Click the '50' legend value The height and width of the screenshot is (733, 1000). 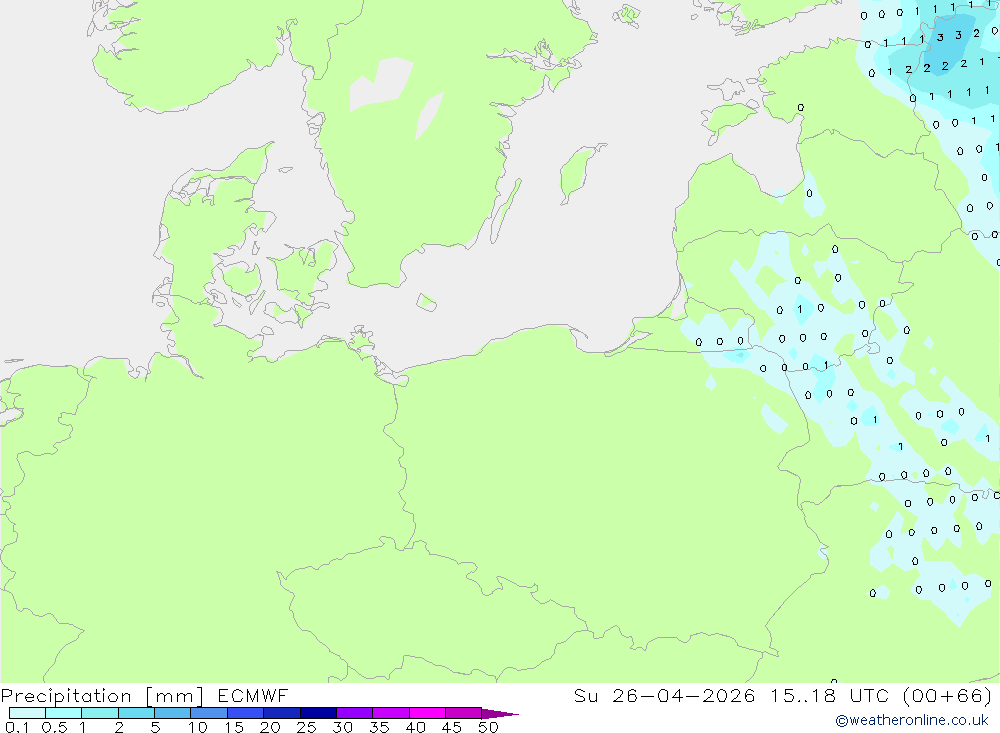(x=488, y=727)
